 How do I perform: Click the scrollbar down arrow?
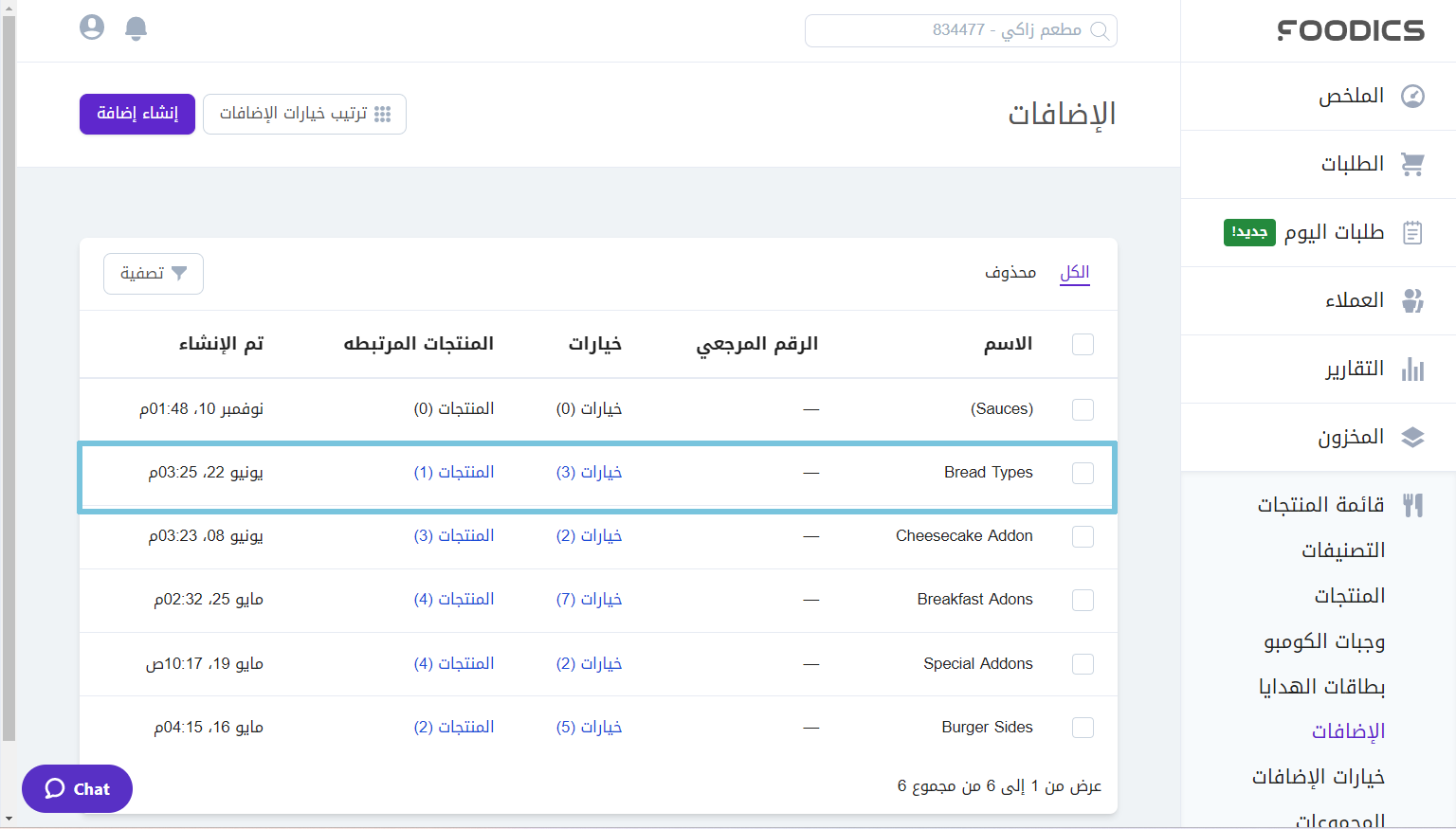point(9,820)
